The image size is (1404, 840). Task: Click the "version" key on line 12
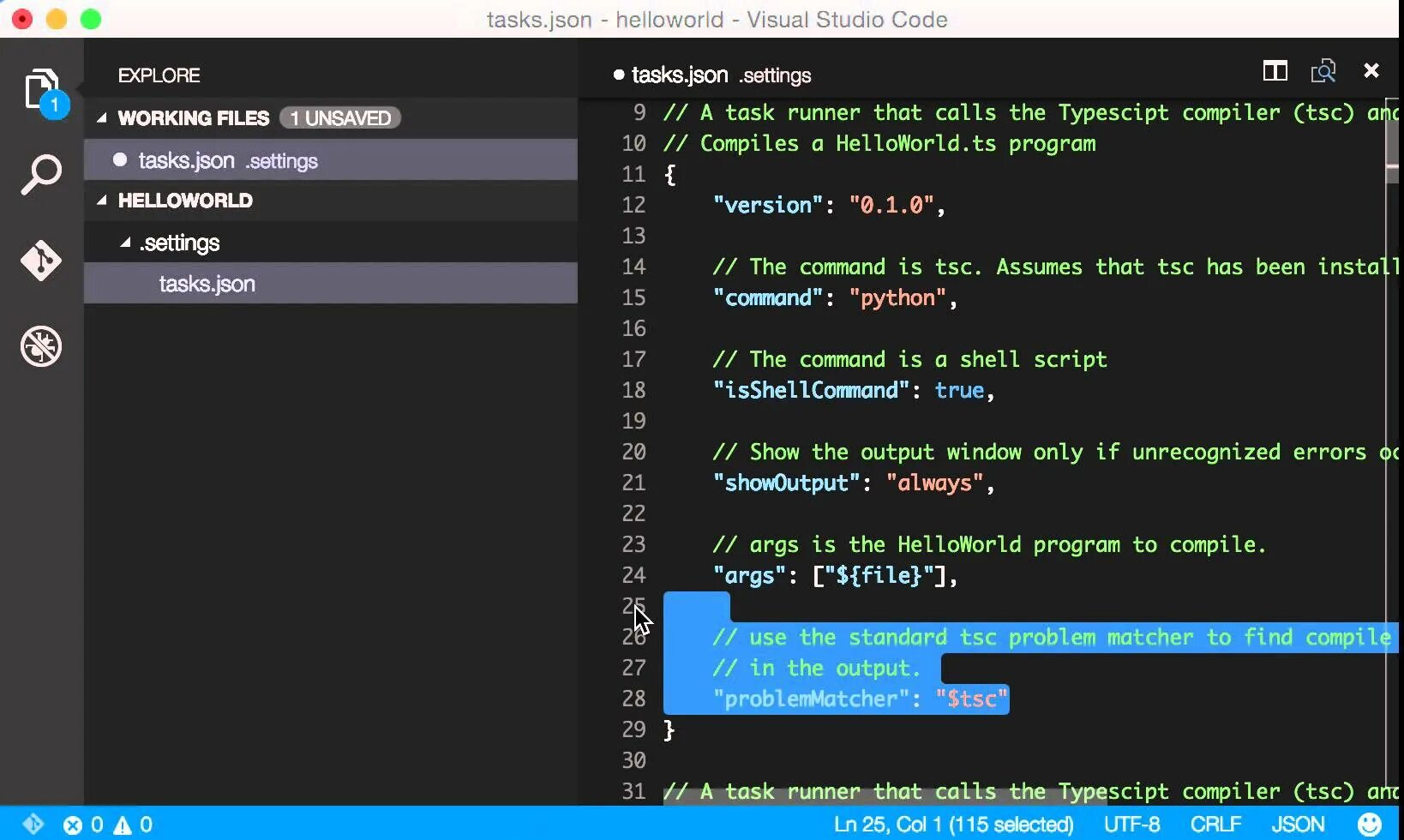click(768, 205)
